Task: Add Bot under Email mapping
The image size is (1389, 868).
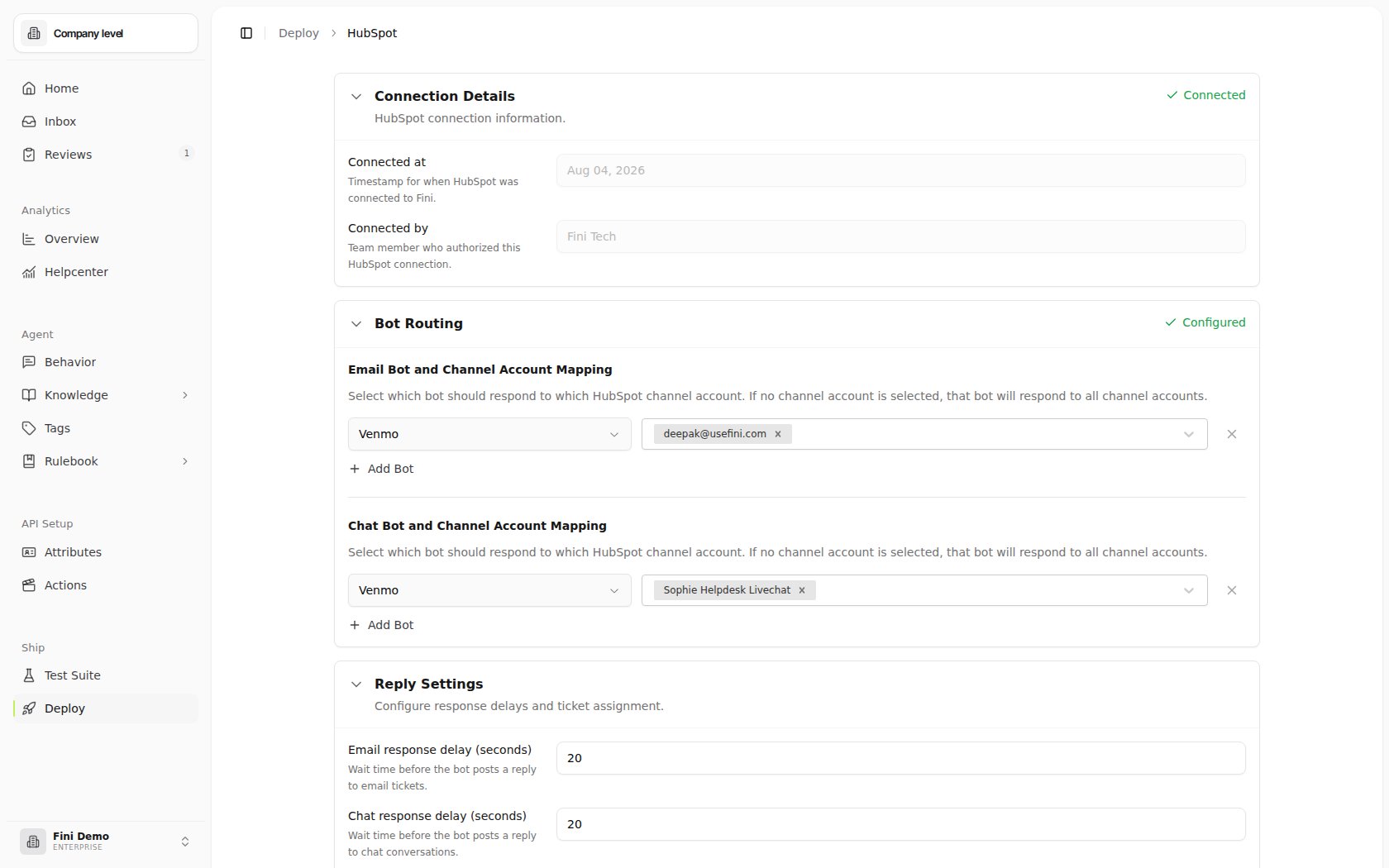Action: (x=382, y=469)
